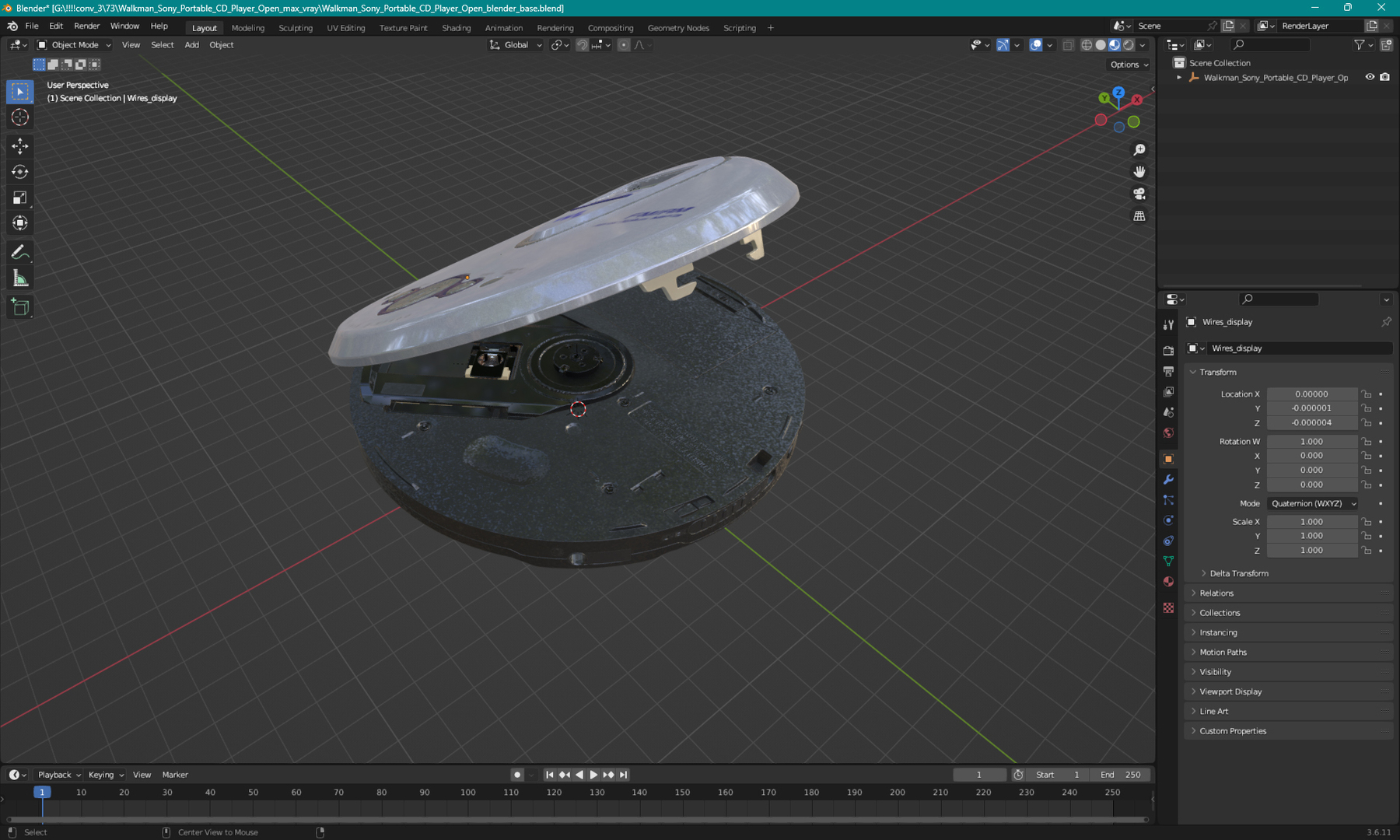Switch to the Shading workspace tab
This screenshot has width=1400, height=840.
click(457, 28)
